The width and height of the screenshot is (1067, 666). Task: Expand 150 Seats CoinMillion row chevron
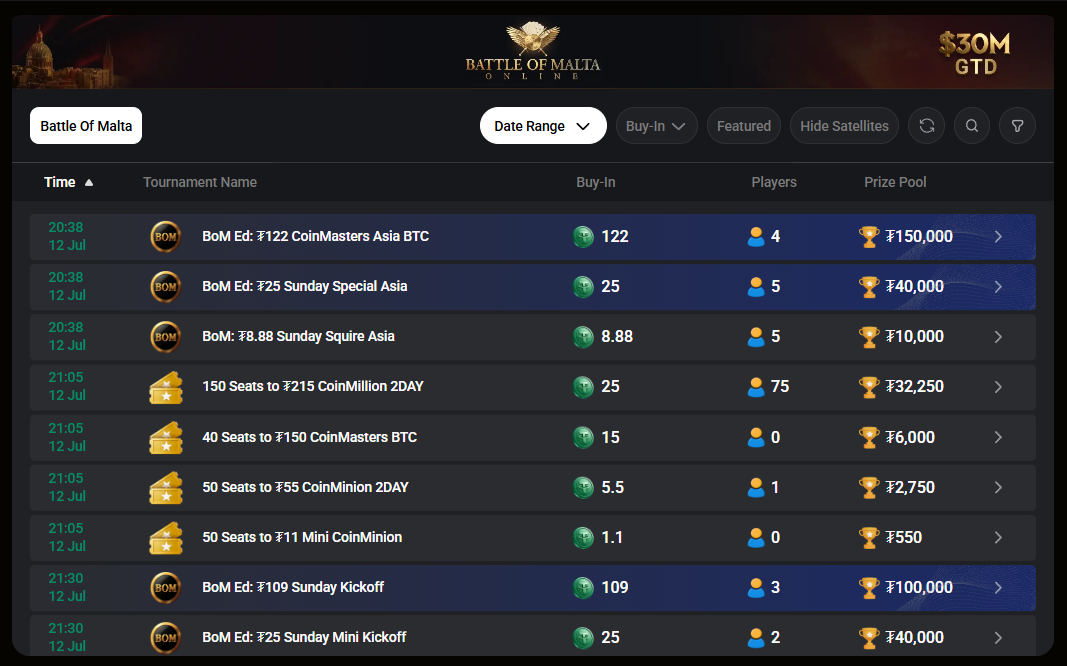(998, 387)
